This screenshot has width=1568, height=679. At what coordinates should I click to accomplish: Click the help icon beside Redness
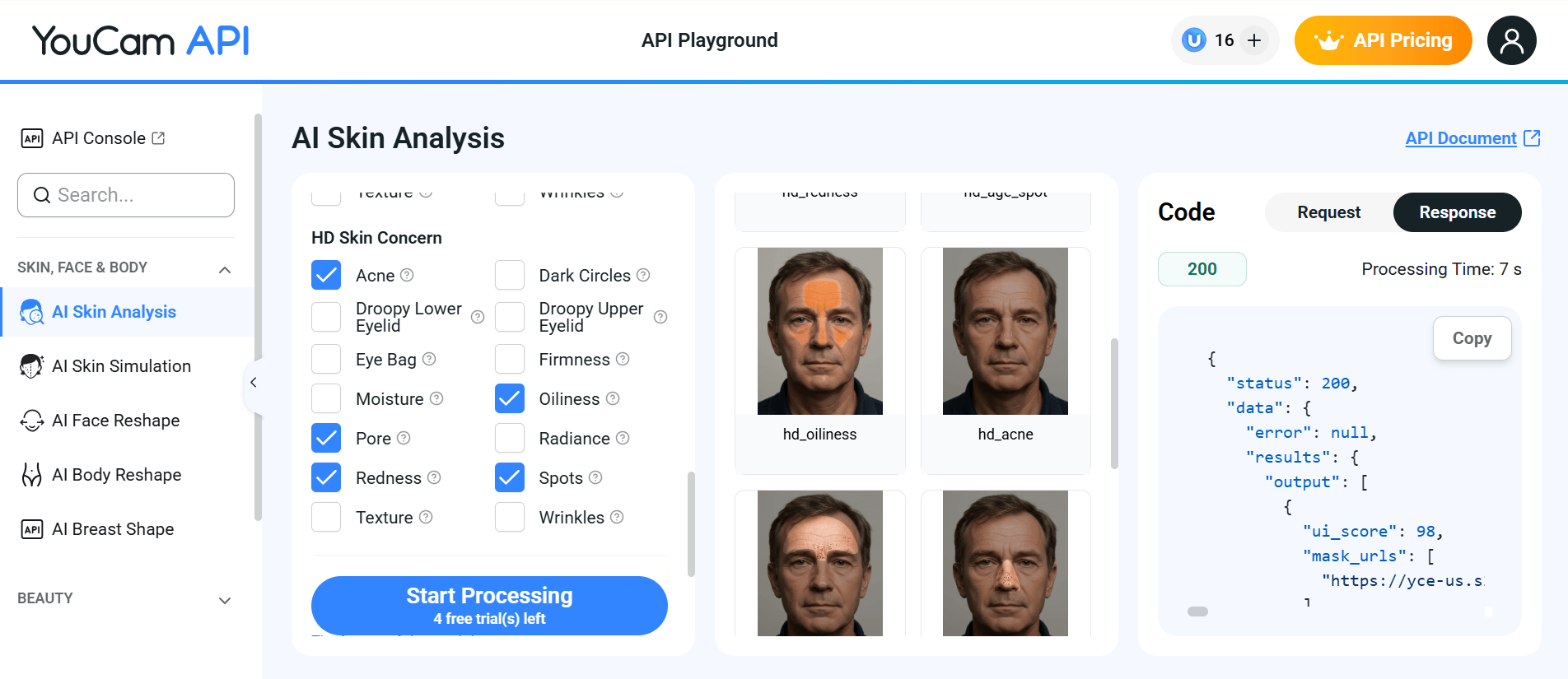pyautogui.click(x=434, y=477)
